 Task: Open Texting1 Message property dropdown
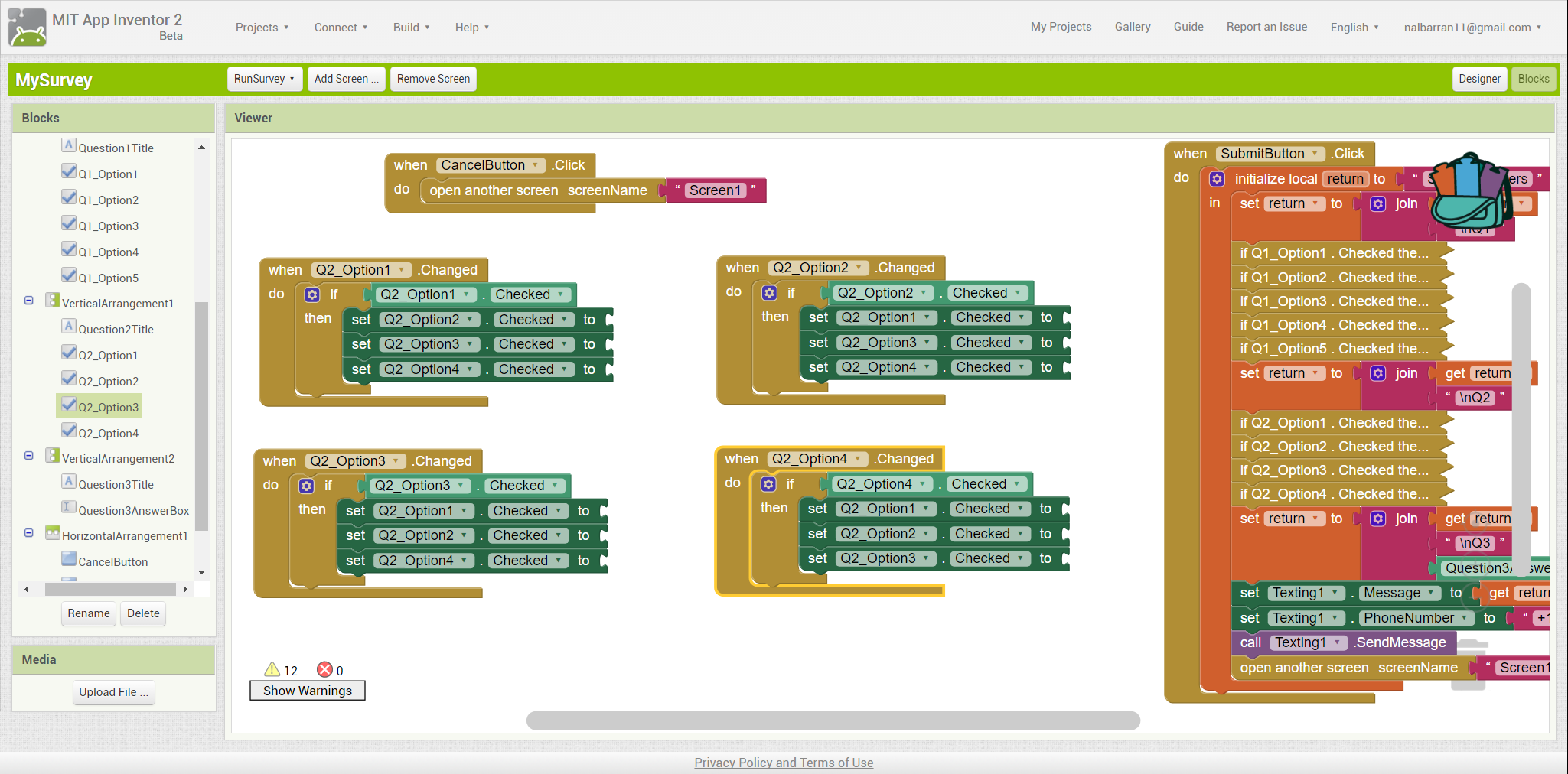click(1399, 593)
